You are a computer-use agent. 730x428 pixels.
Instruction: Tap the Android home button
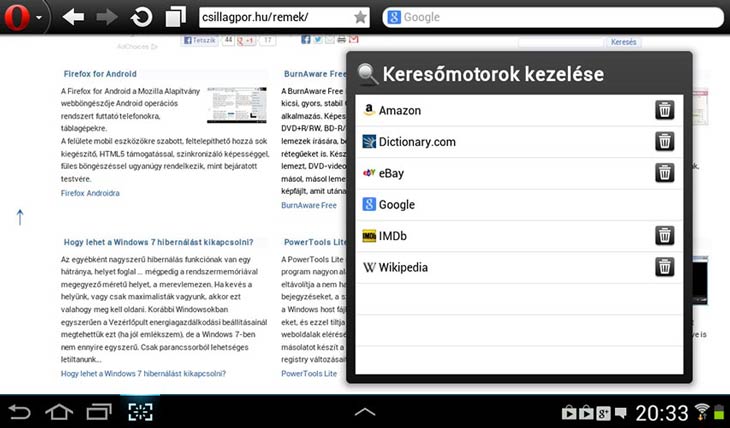pos(59,412)
